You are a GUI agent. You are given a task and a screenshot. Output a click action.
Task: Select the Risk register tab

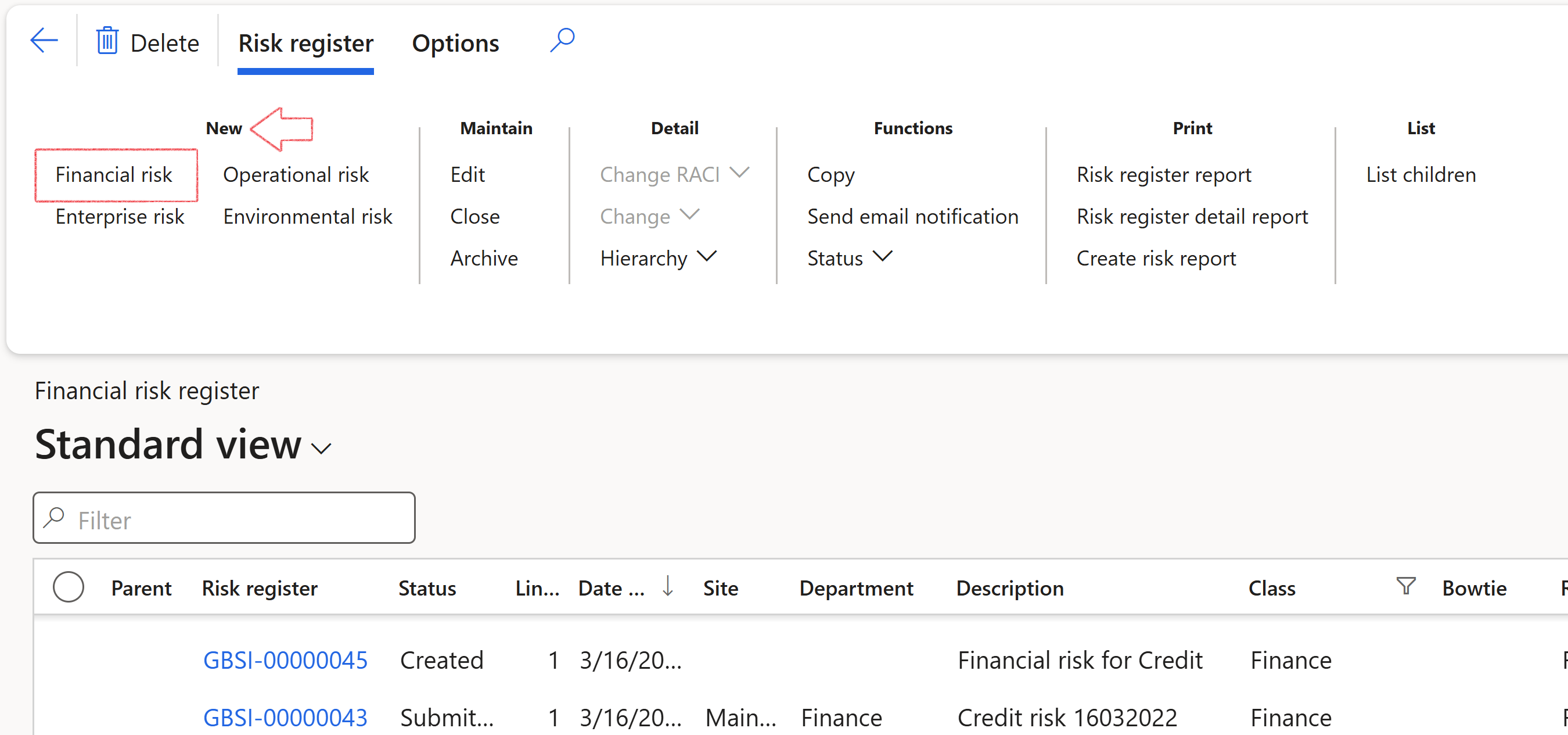tap(305, 43)
